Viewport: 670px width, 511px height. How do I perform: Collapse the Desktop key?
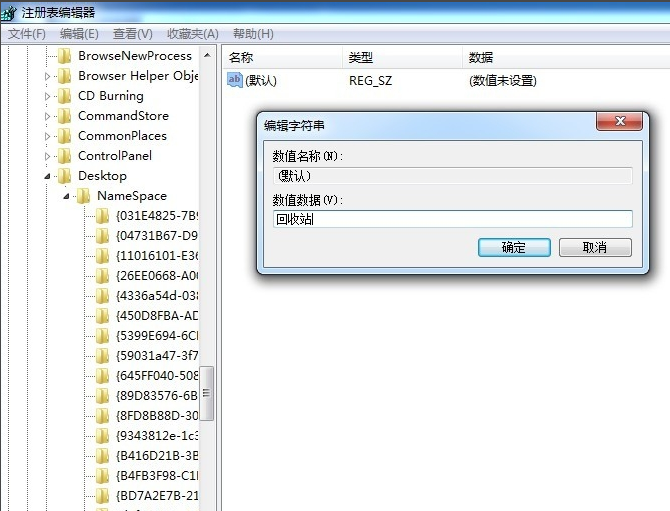pyautogui.click(x=47, y=176)
